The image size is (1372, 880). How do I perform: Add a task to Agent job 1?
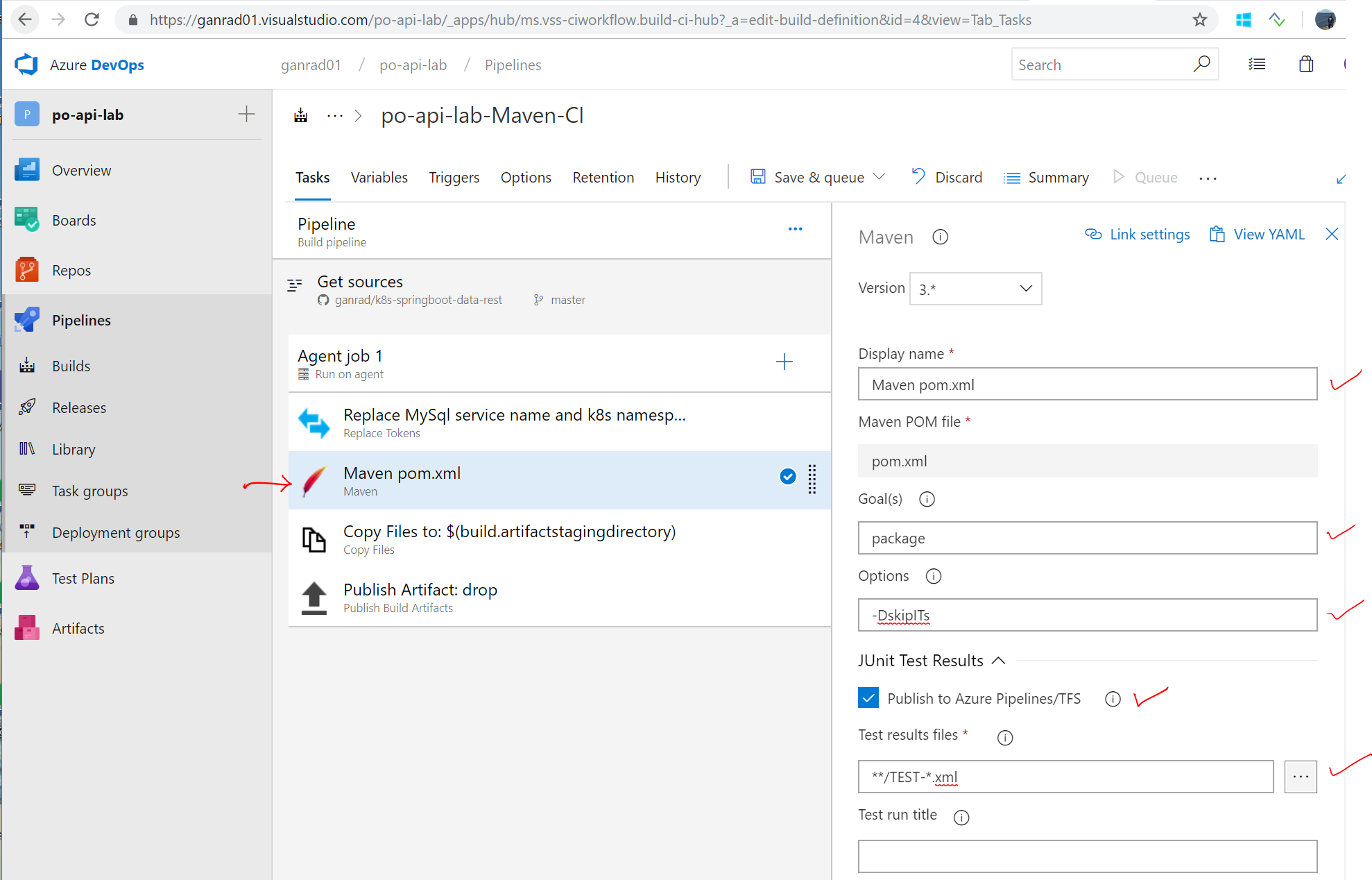click(784, 362)
